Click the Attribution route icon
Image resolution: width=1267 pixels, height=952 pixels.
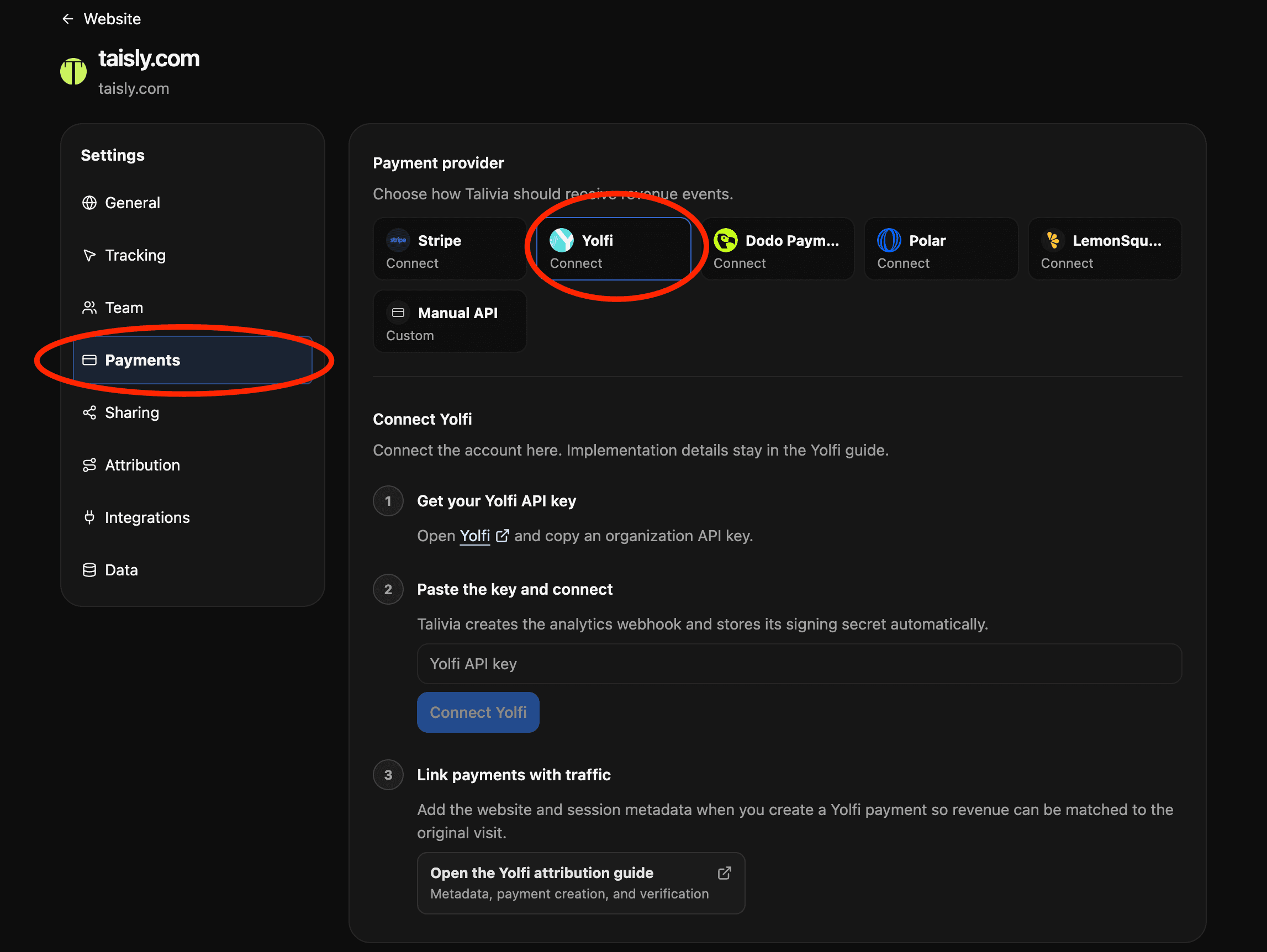pos(89,465)
